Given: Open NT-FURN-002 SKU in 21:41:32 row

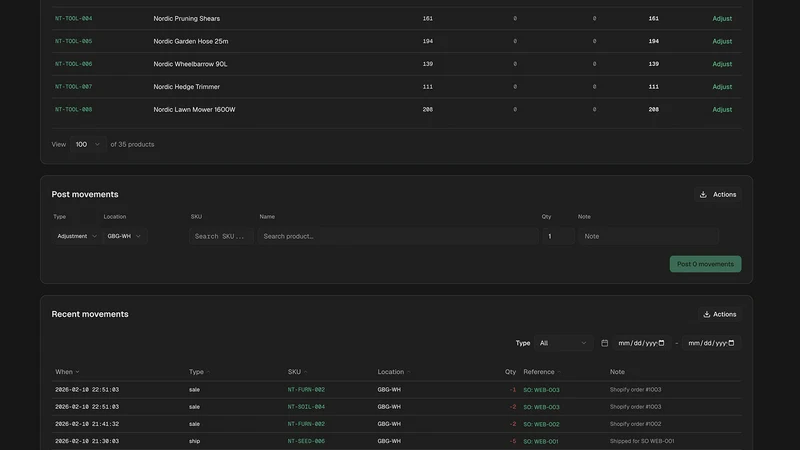Looking at the screenshot, I should click(306, 424).
